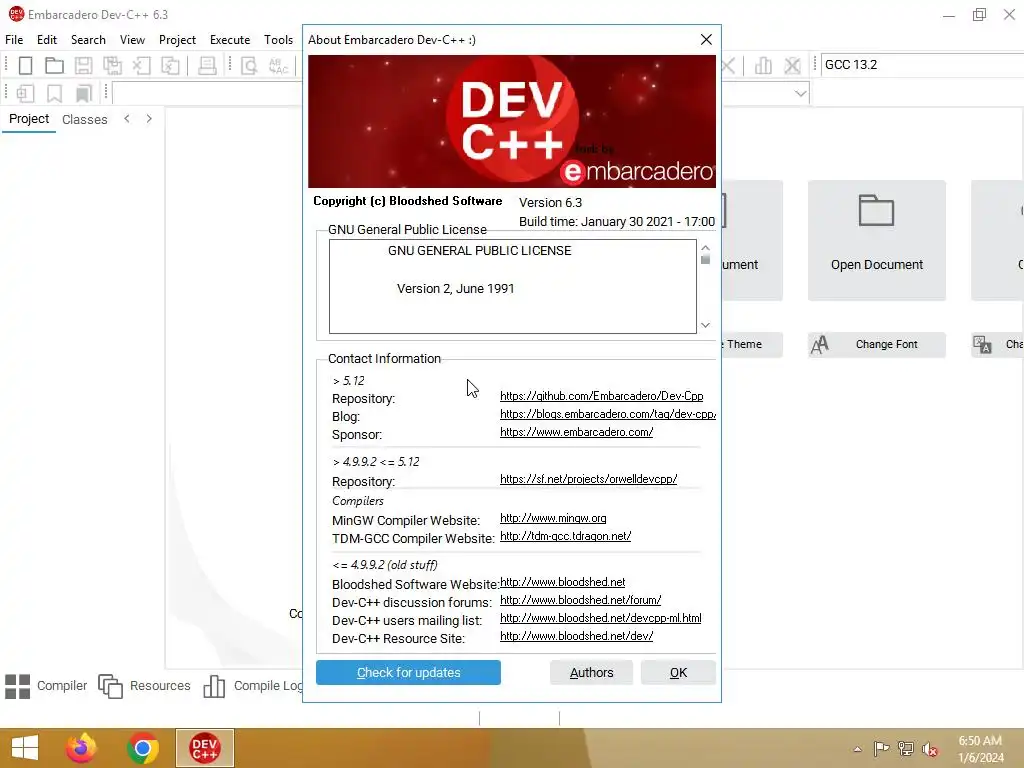
Task: Click the Goto bookmark filled icon
Action: (84, 93)
